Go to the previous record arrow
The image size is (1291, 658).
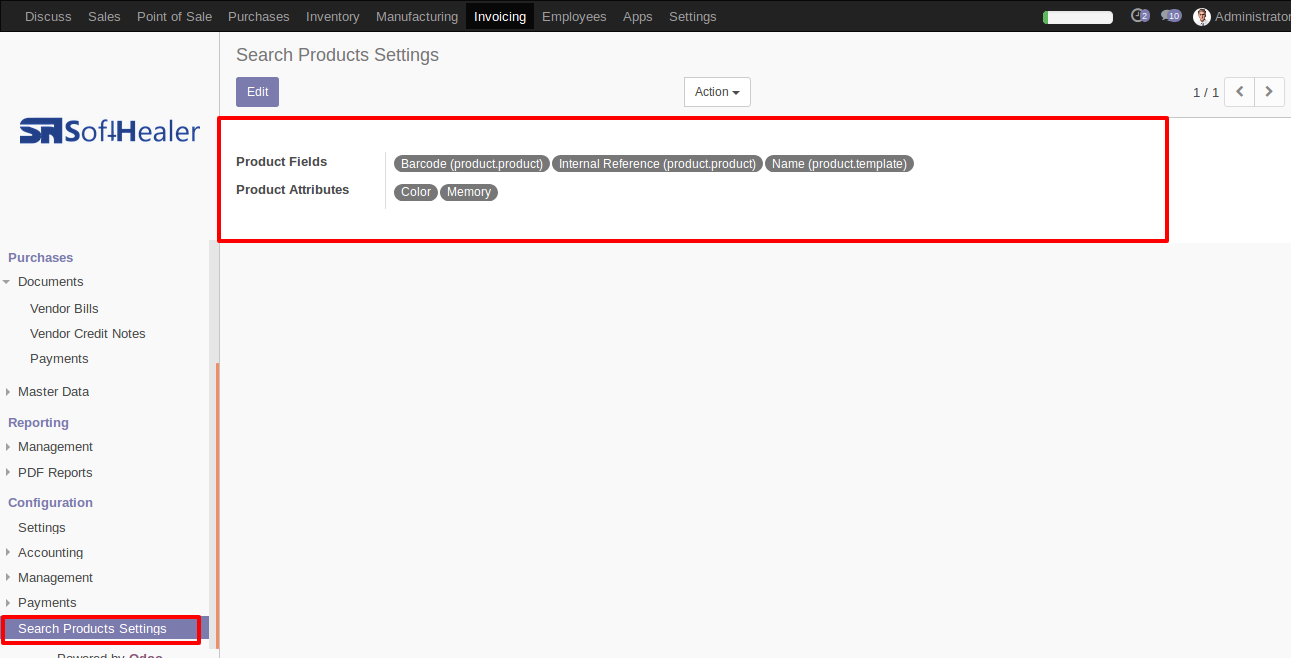click(1239, 92)
